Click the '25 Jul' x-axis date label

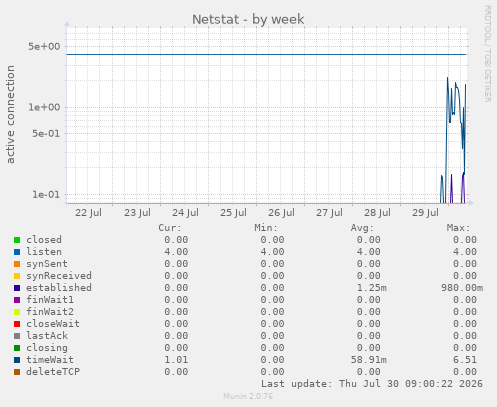pyautogui.click(x=233, y=213)
